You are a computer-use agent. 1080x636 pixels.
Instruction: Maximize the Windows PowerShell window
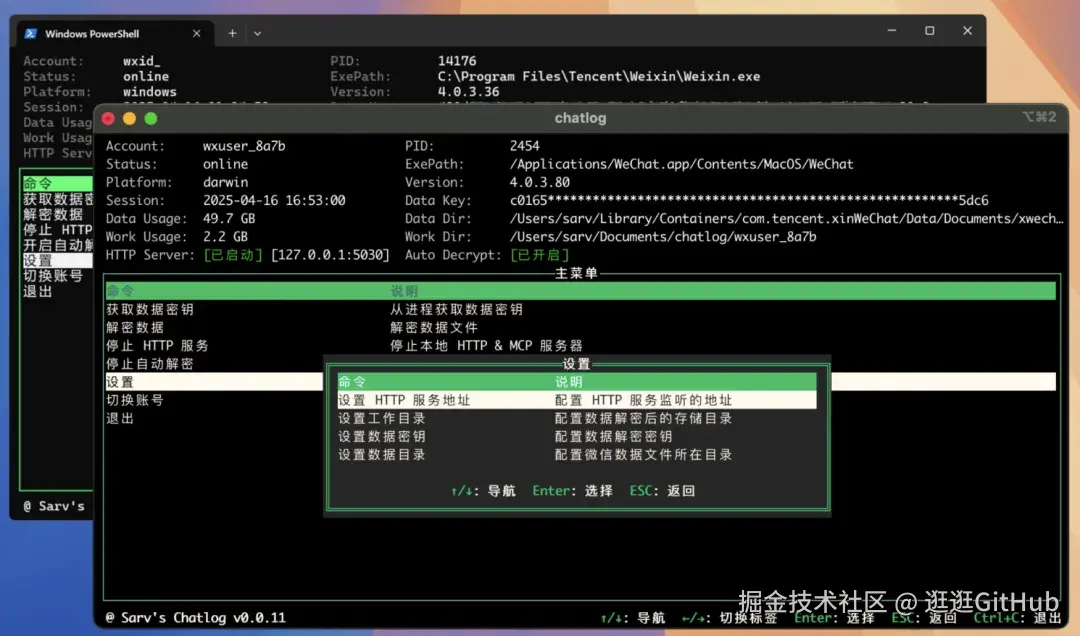[x=929, y=31]
